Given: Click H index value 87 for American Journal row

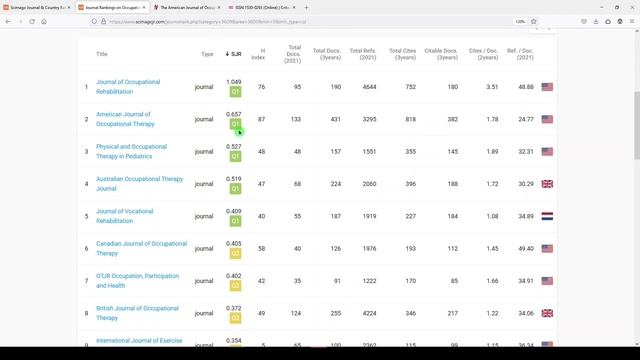Looking at the screenshot, I should pos(261,119).
